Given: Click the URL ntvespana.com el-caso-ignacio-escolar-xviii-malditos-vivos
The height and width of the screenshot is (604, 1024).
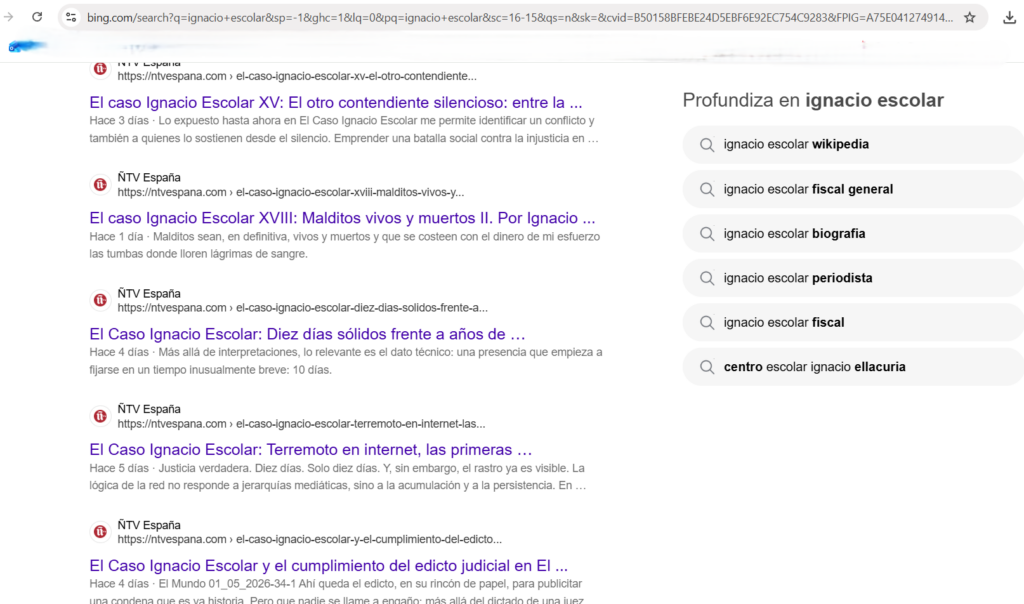Looking at the screenshot, I should pyautogui.click(x=291, y=193).
